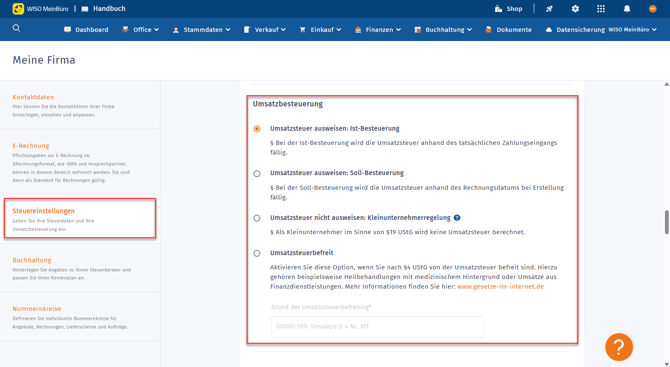Open the Kleinunternehmerregelung help info icon
This screenshot has height=367, width=670.
click(x=457, y=217)
